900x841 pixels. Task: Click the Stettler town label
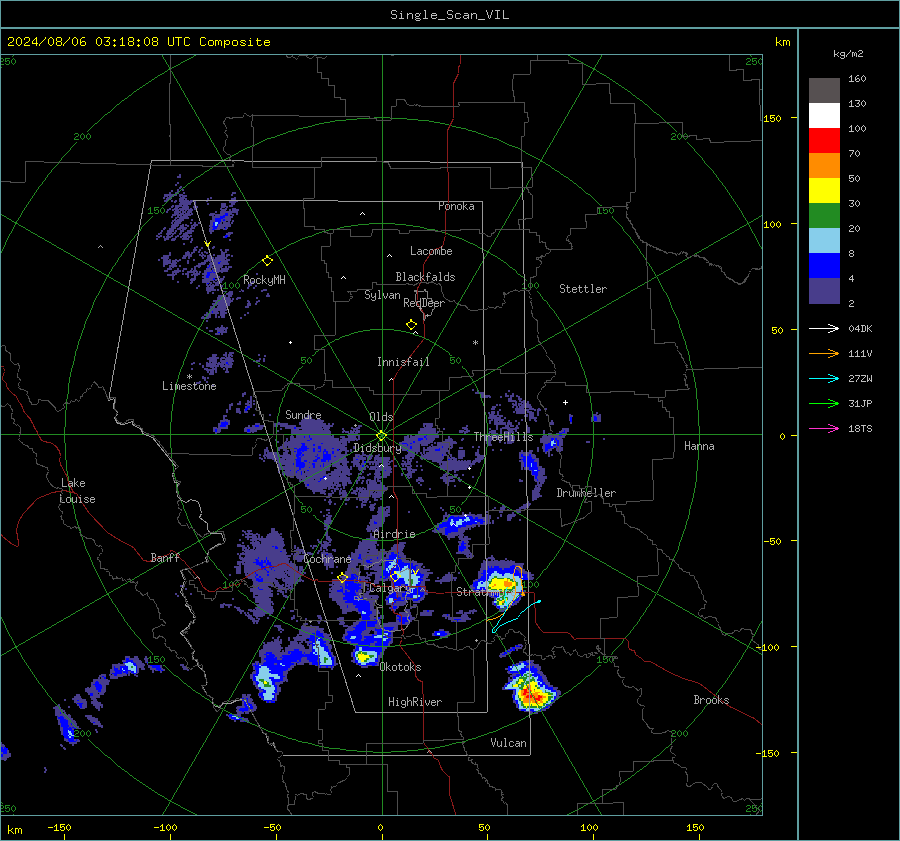(583, 289)
